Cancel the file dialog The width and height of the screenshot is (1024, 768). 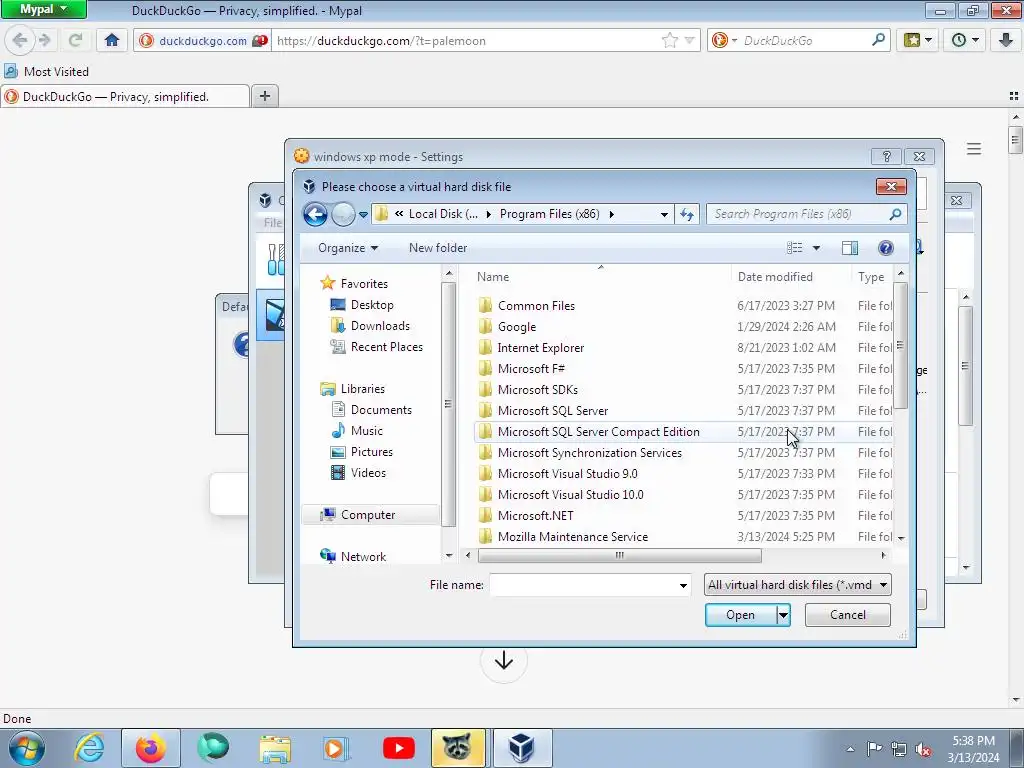tap(848, 615)
